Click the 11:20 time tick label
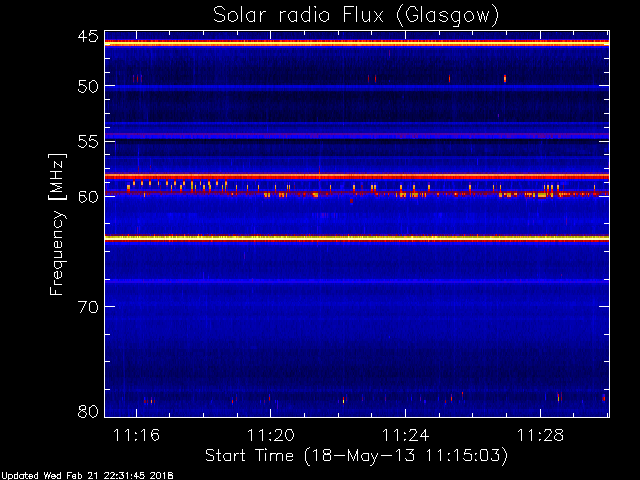The width and height of the screenshot is (640, 480). point(271,435)
